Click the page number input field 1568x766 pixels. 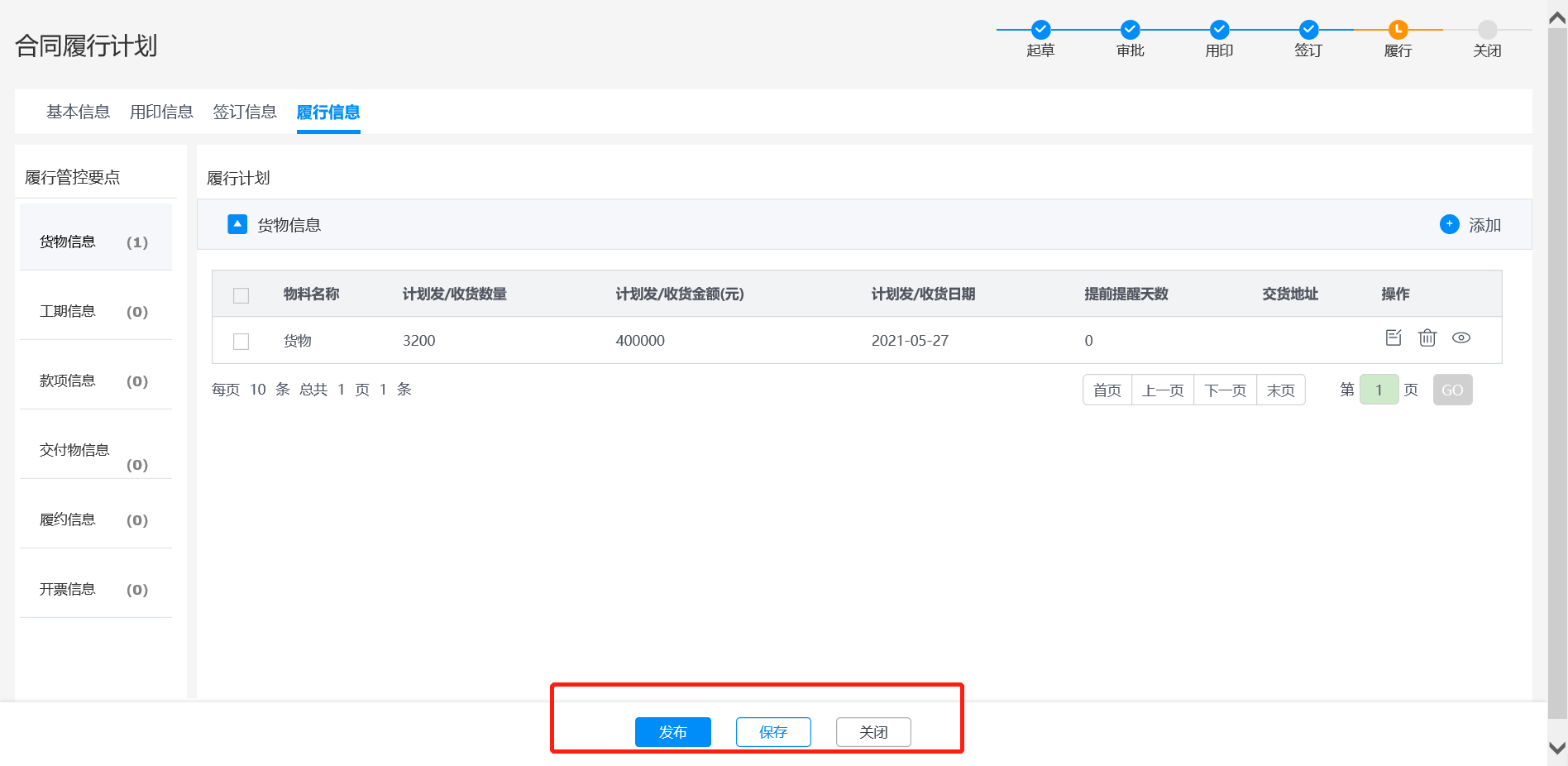coord(1379,390)
